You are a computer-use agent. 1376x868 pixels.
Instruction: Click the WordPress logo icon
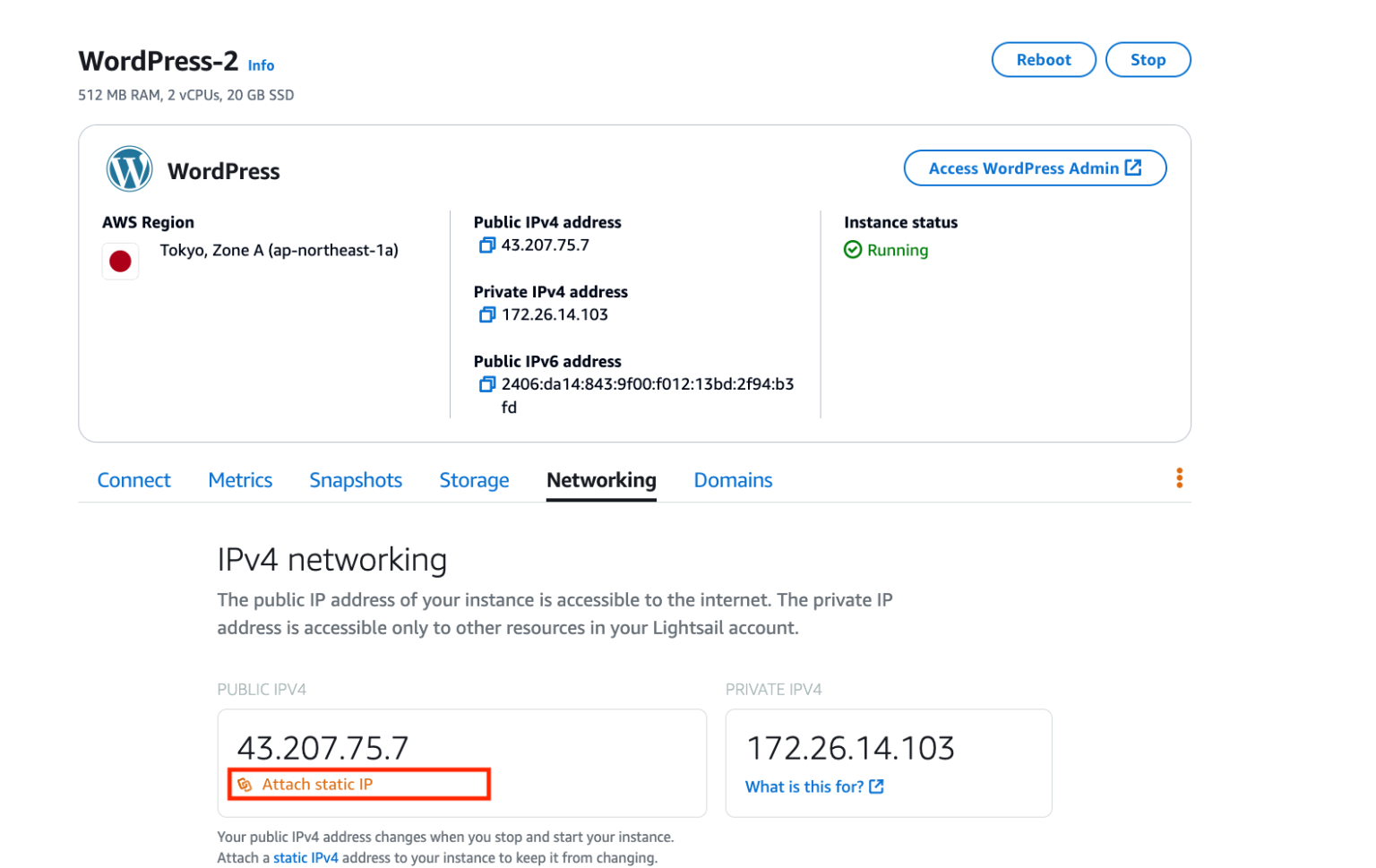[129, 169]
